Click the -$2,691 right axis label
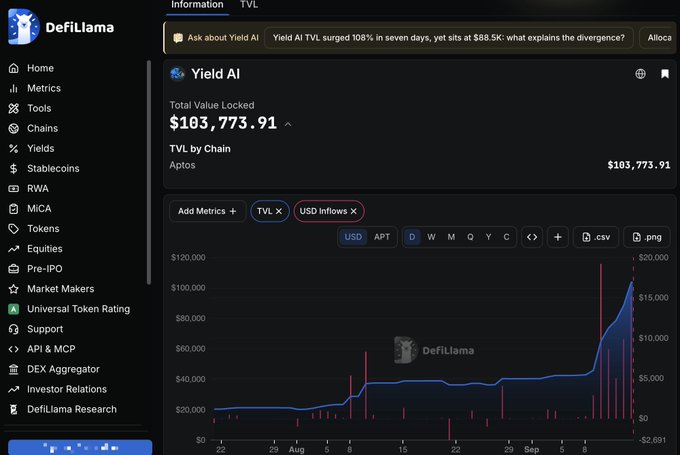The image size is (680, 455). pos(652,440)
